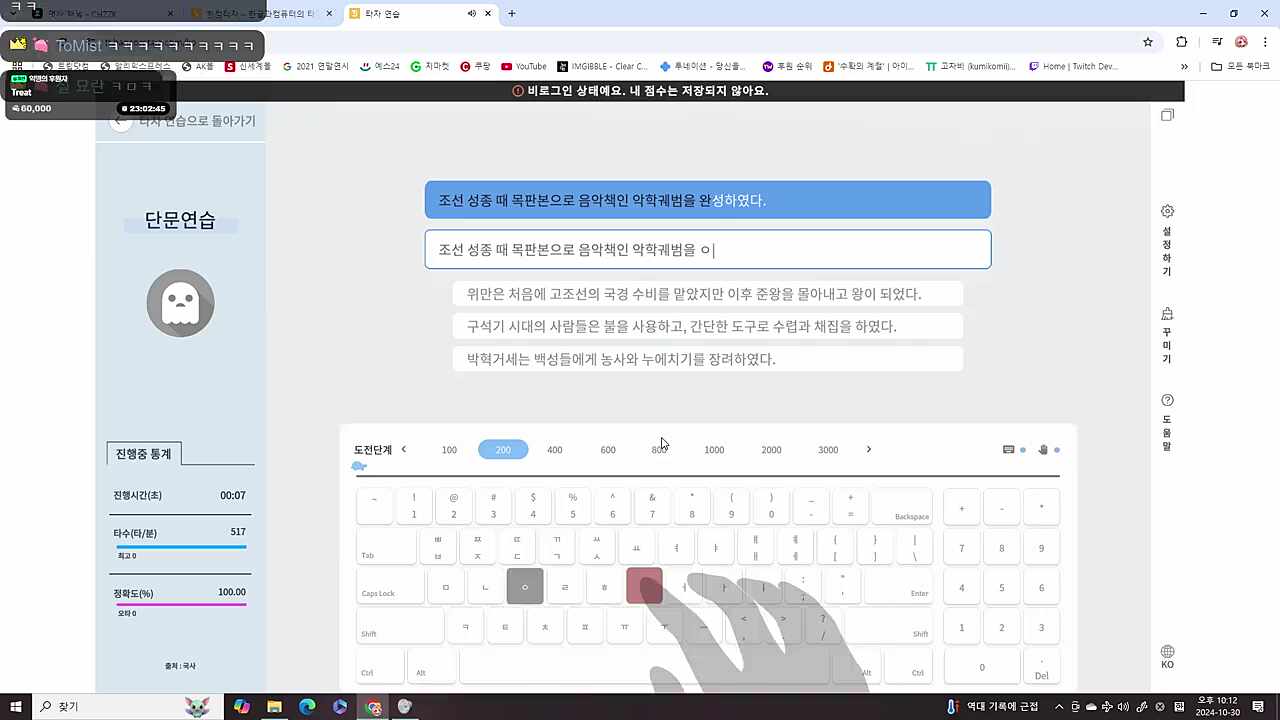The height and width of the screenshot is (720, 1280).
Task: Open Home | Twitch Dev bookmark
Action: pos(1073,66)
